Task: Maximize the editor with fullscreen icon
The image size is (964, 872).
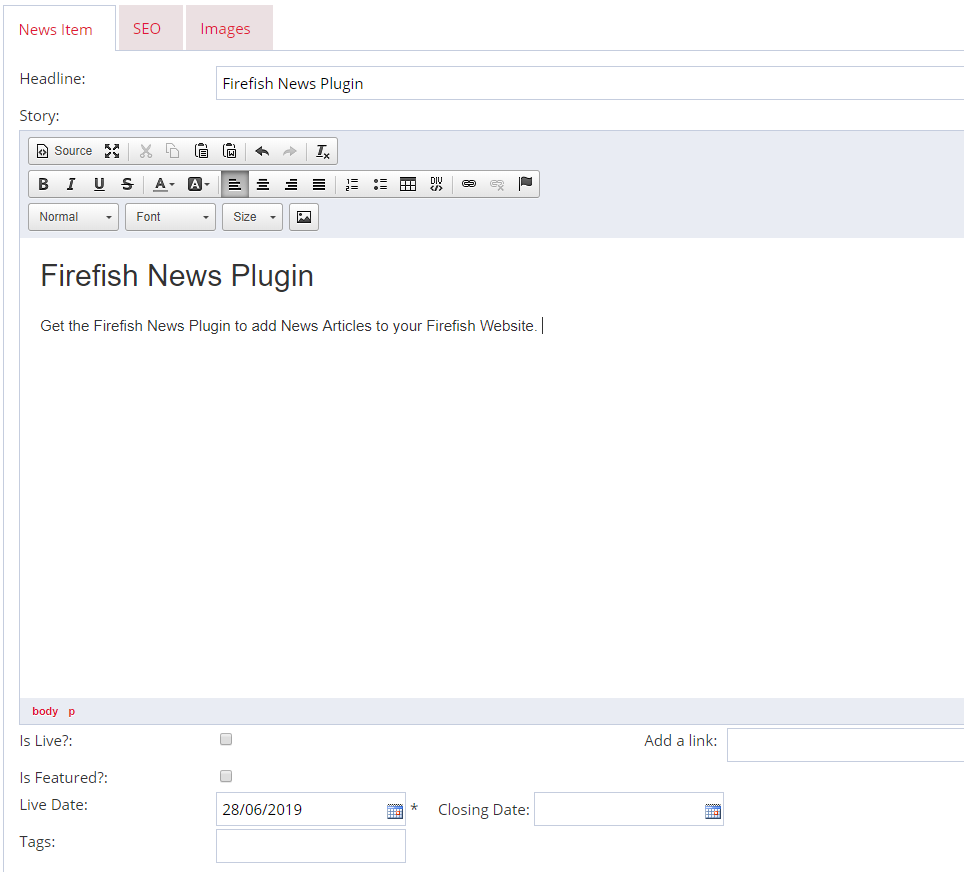Action: (x=112, y=151)
